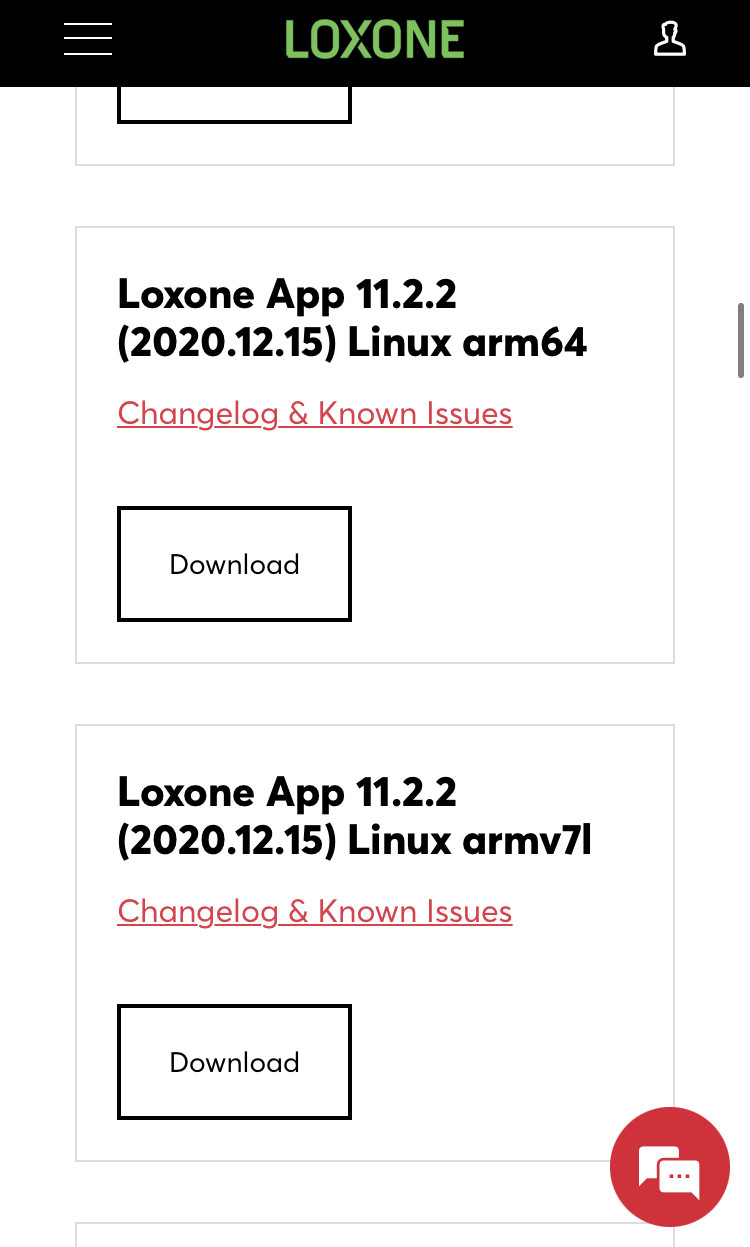Select the "Loxone App 11.2.2" armv7l title line
The image size is (750, 1247).
(287, 793)
